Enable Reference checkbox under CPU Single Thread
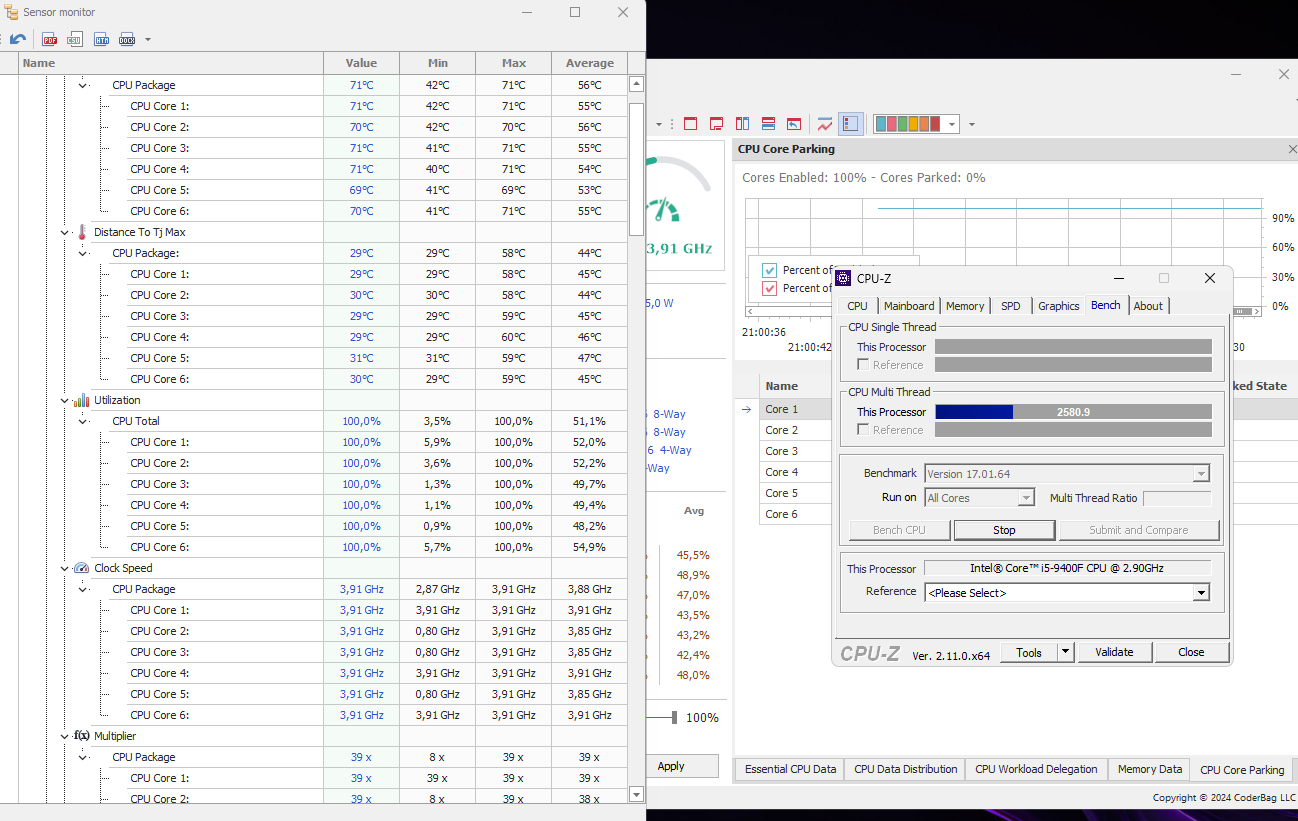Viewport: 1298px width, 821px height. pos(863,365)
